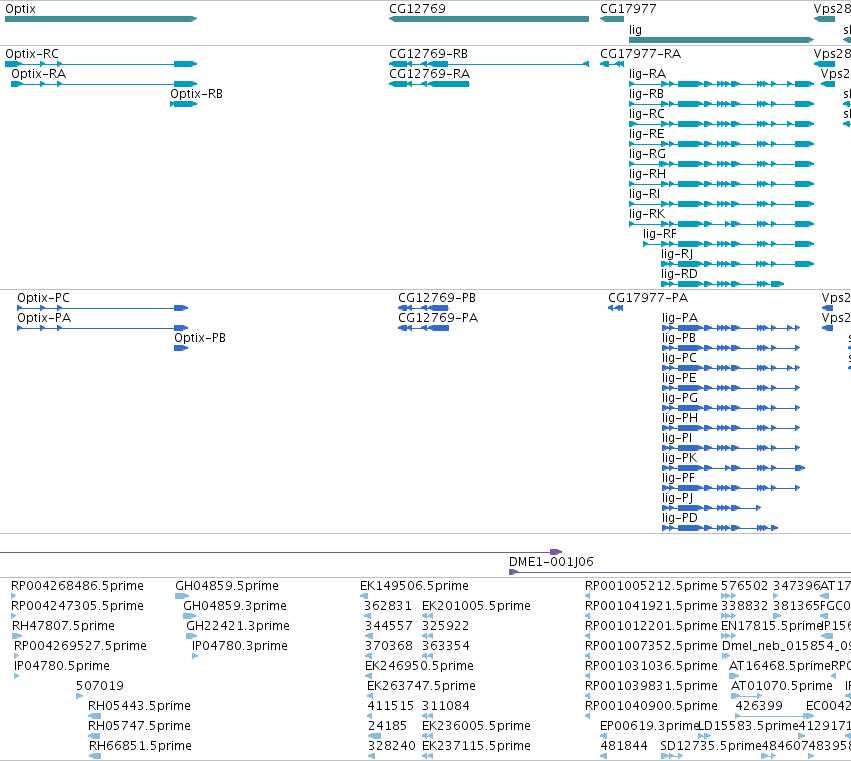Click the Optix-RB transcript label
851x761 pixels.
click(x=196, y=94)
